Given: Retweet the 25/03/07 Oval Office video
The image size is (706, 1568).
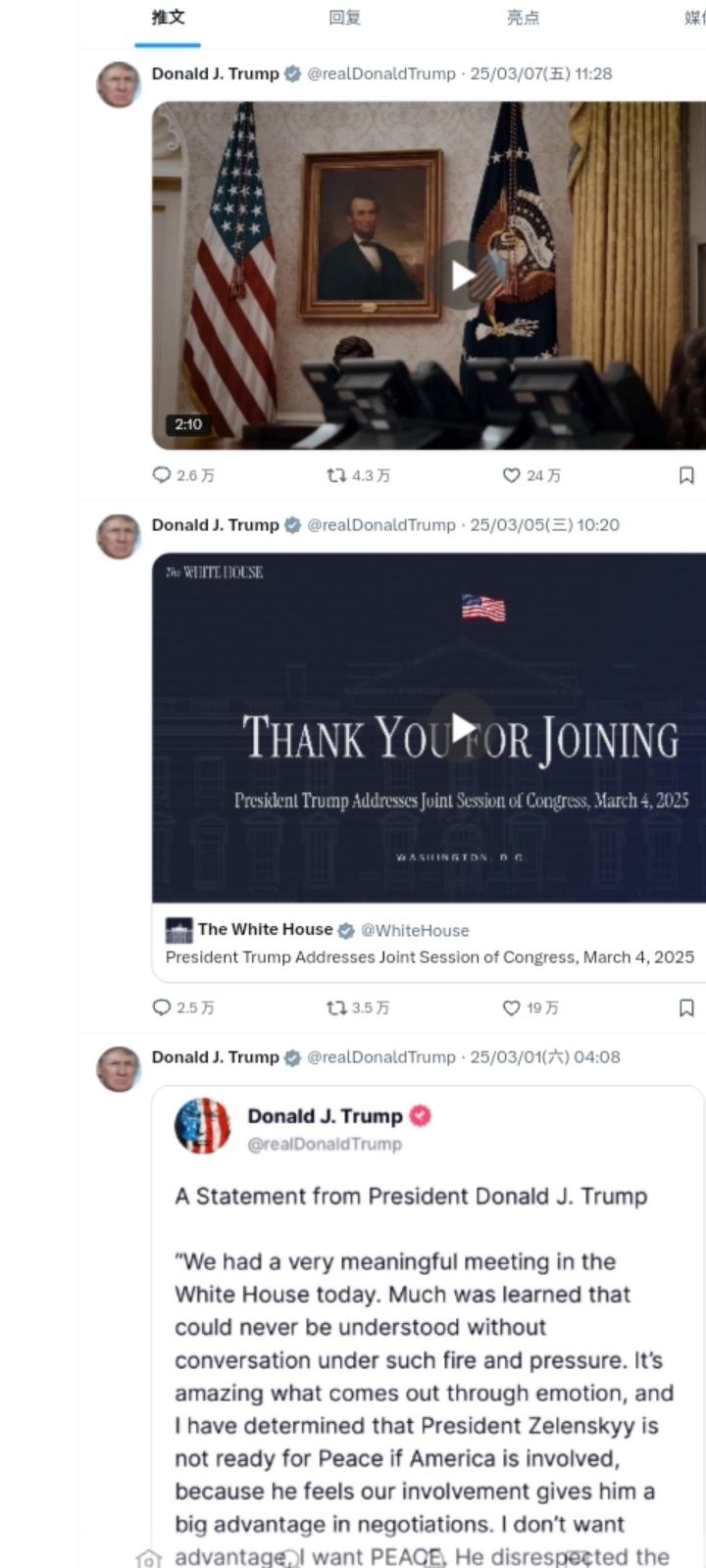Looking at the screenshot, I should tap(358, 475).
